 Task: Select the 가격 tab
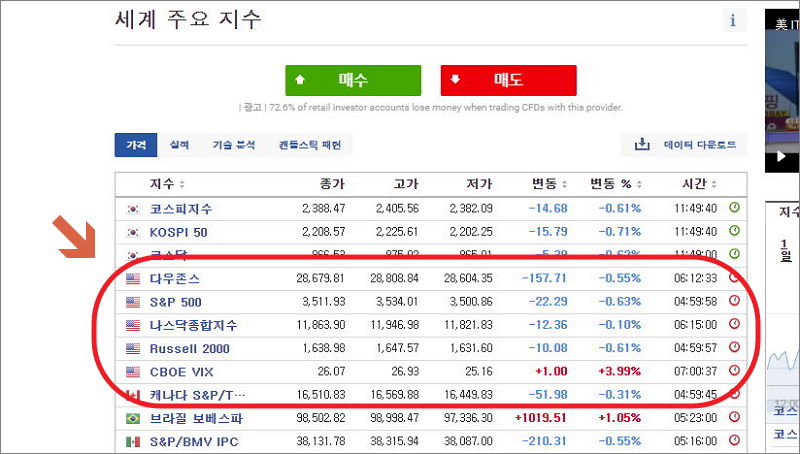(136, 145)
